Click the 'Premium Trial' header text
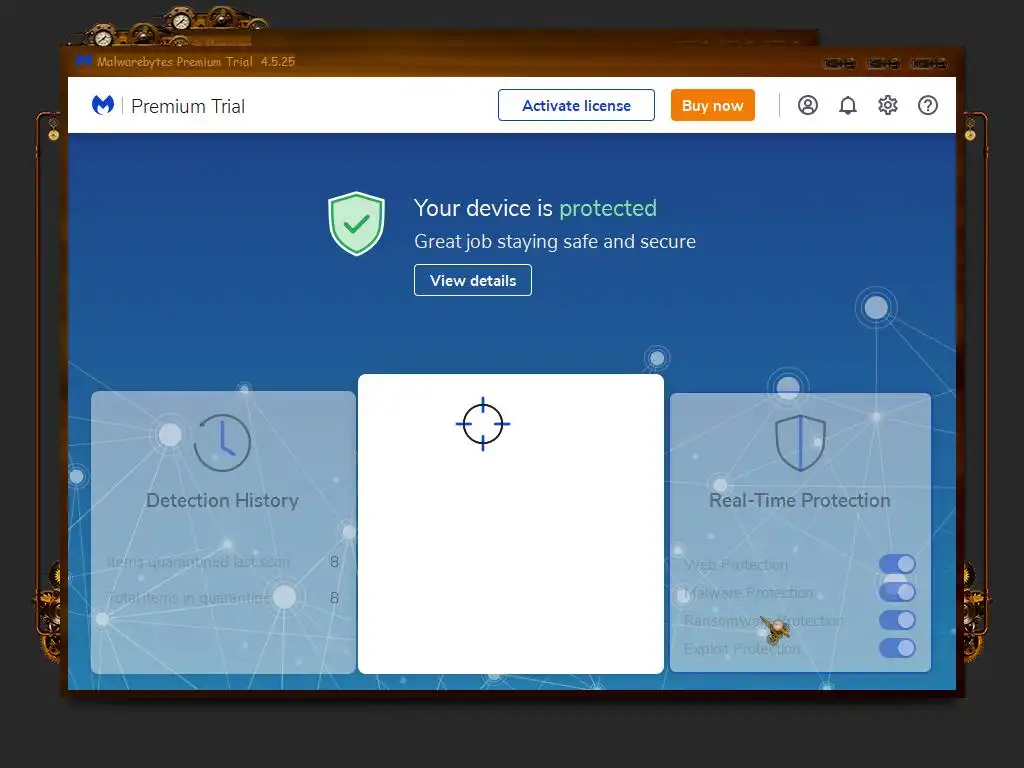 [x=188, y=106]
